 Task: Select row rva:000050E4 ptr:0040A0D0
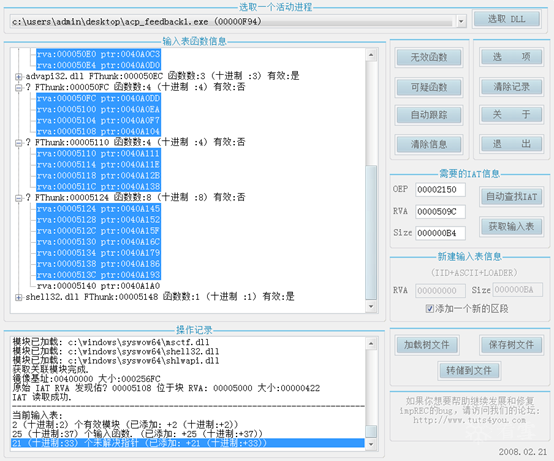click(98, 65)
